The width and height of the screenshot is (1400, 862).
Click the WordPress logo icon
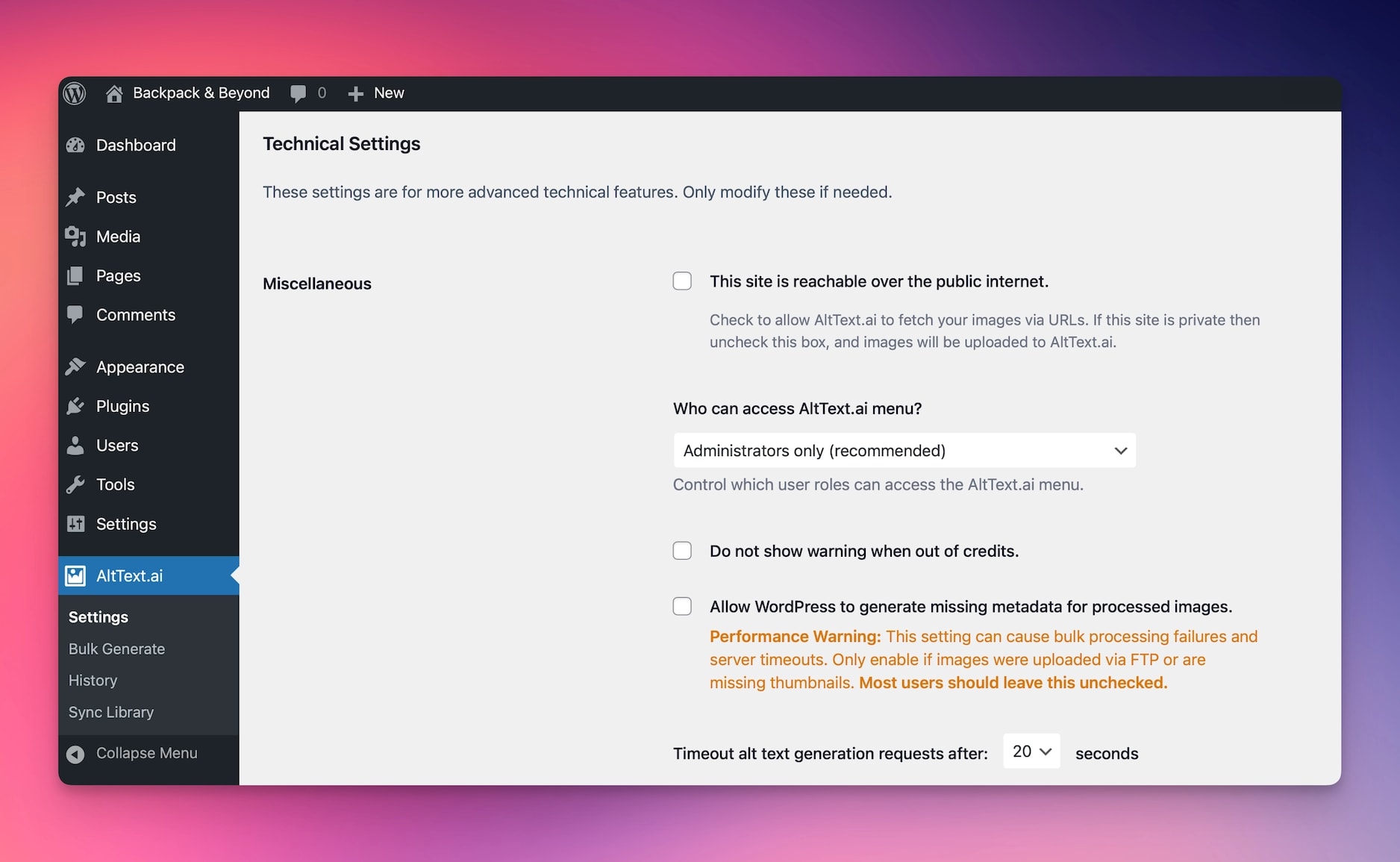(75, 93)
